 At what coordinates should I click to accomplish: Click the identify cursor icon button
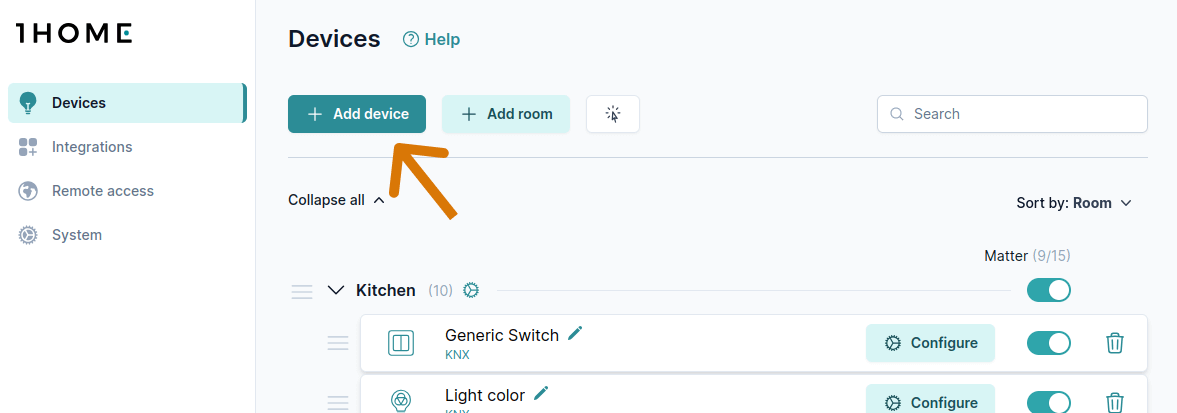click(x=613, y=114)
